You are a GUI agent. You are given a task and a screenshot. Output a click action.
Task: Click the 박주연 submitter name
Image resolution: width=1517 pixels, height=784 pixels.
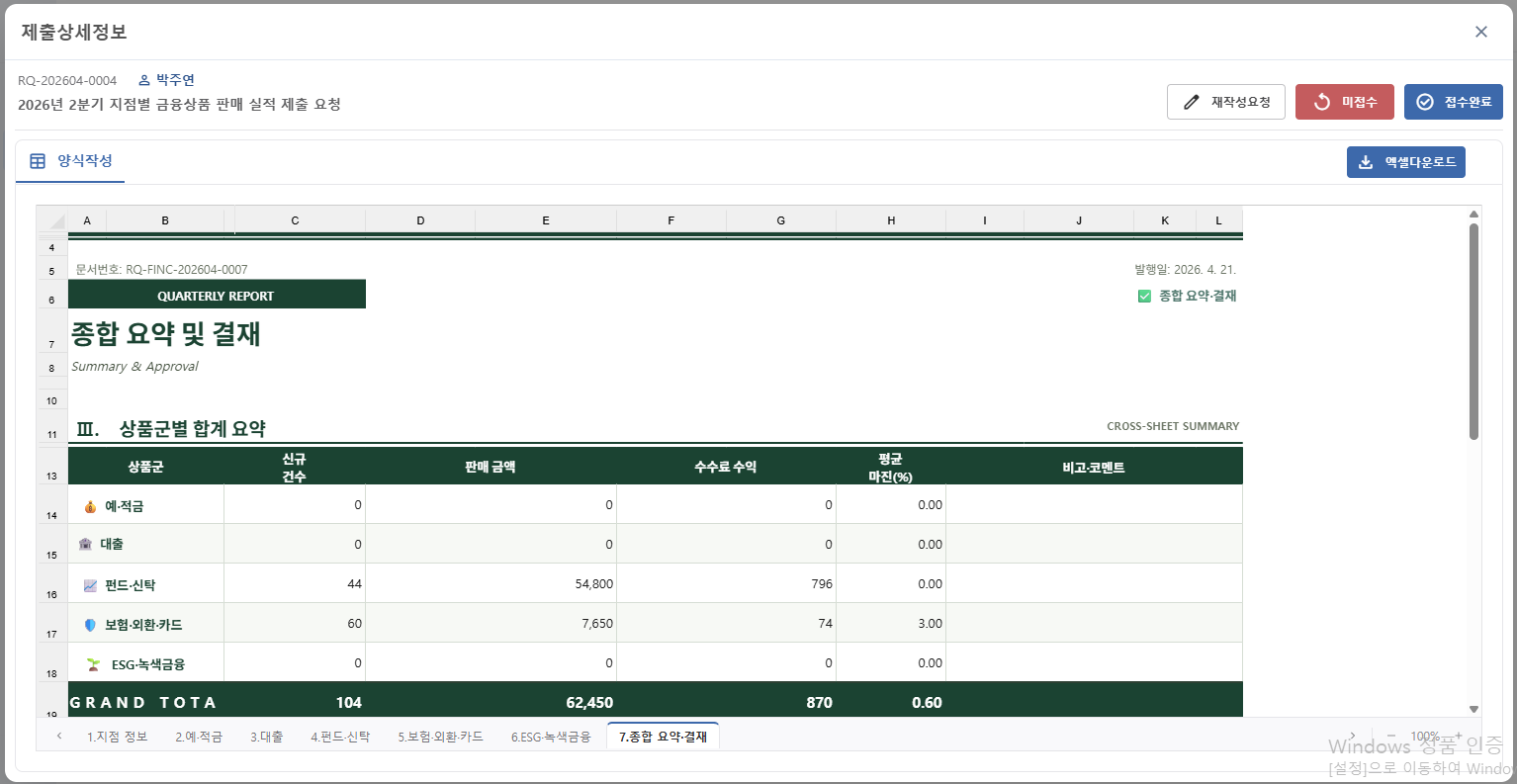tap(175, 80)
